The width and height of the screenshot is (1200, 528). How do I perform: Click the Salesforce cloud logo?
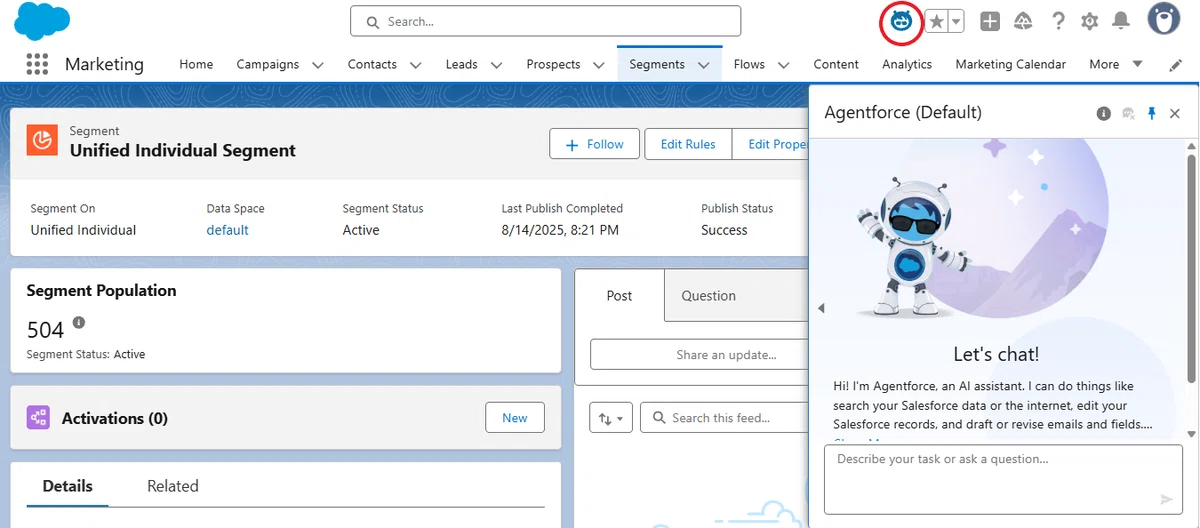(x=42, y=21)
